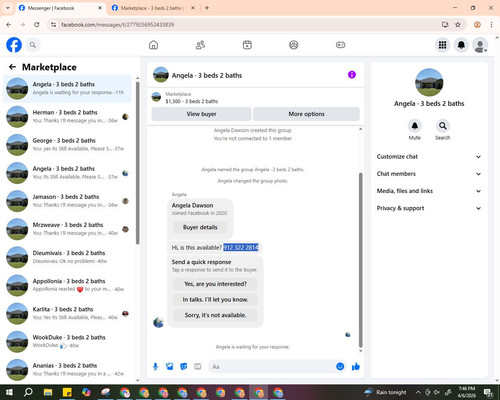Open Chrome three-dot menu
500x400 pixels.
point(491,25)
